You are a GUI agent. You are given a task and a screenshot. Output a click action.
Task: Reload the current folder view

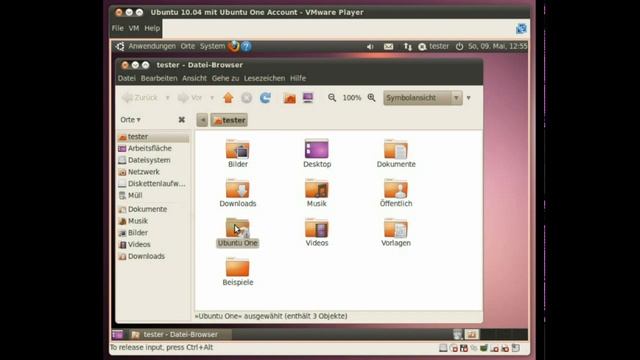[x=265, y=98]
